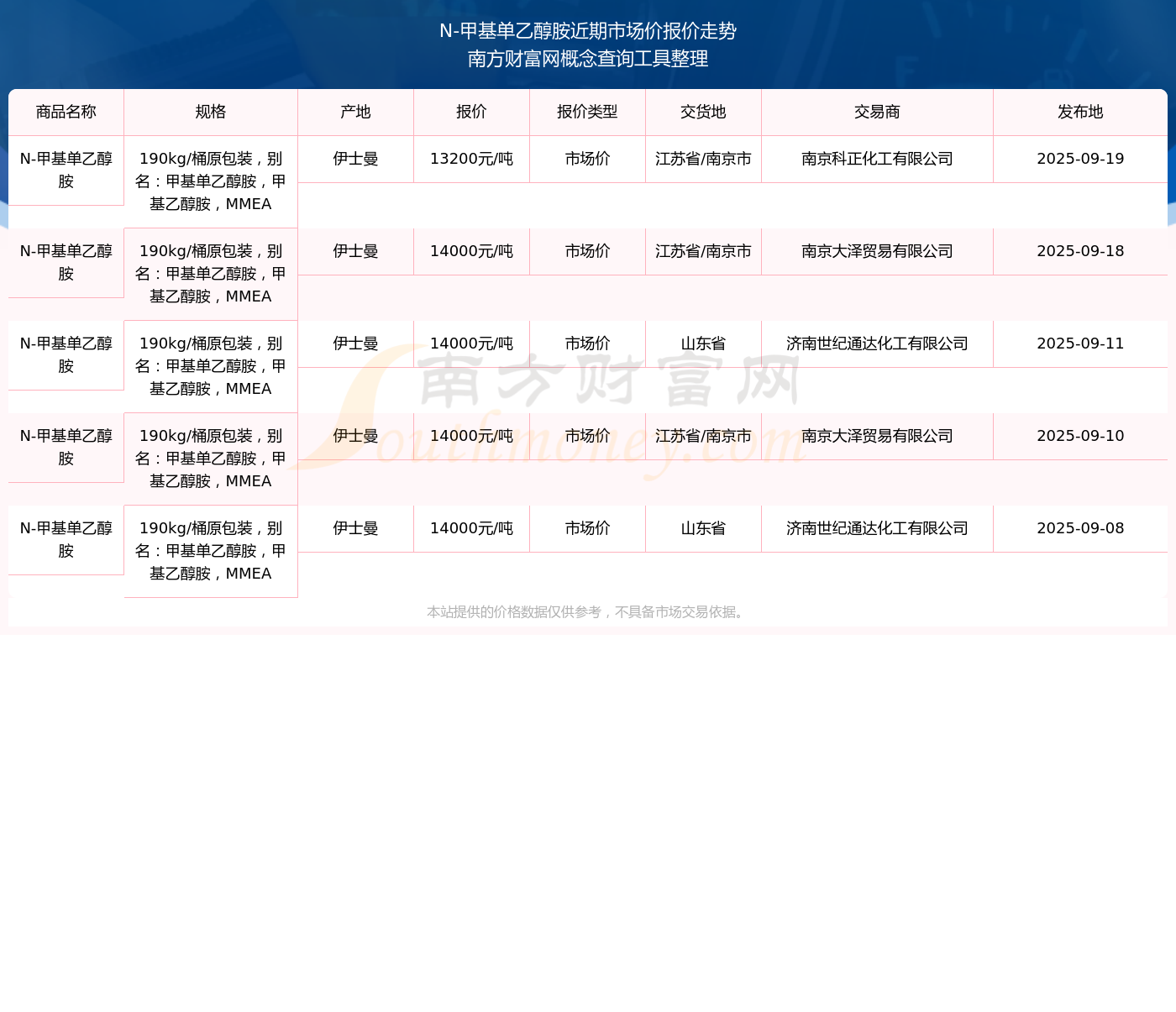
Task: Click the 交货地 column header
Action: pos(704,112)
